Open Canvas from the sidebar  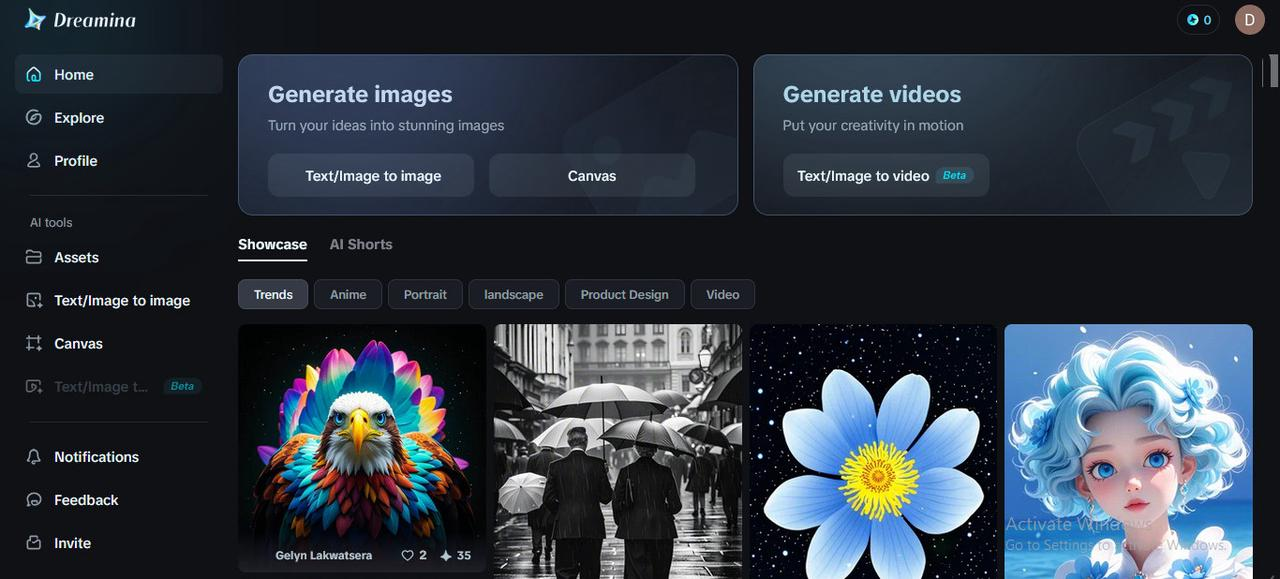(x=119, y=343)
